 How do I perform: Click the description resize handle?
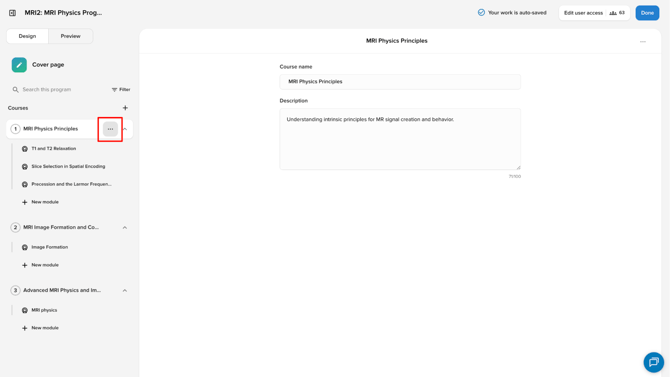(x=518, y=167)
